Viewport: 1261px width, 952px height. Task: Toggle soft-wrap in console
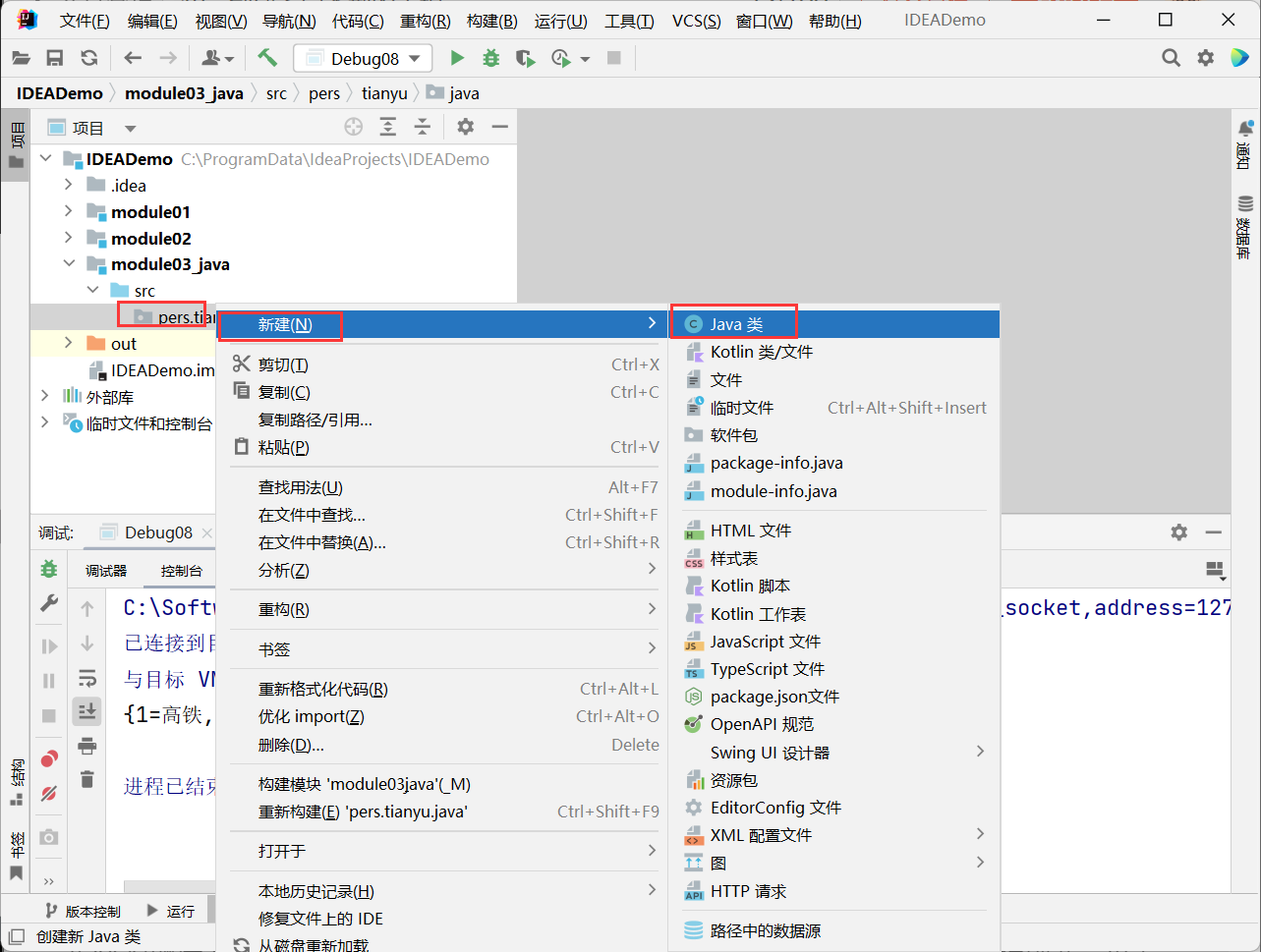point(87,678)
